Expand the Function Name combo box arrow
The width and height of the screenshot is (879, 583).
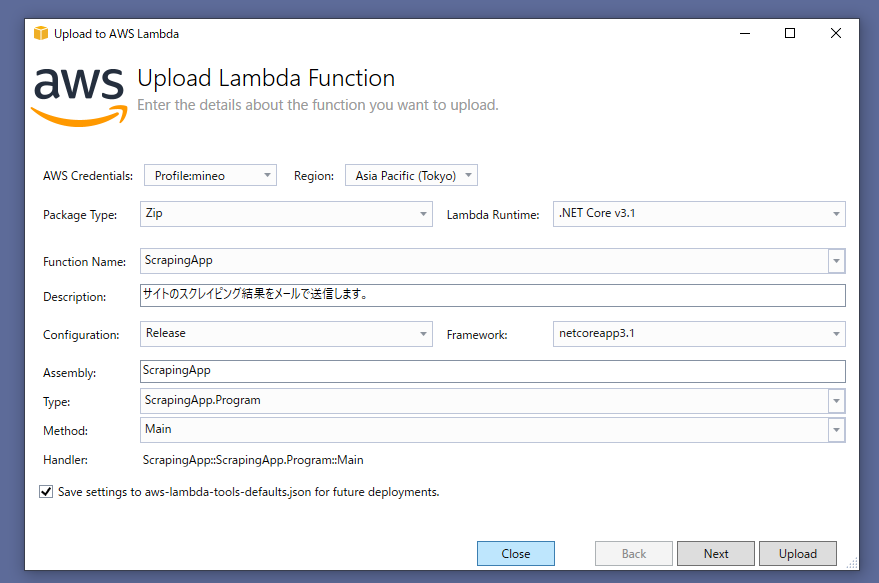click(x=839, y=260)
